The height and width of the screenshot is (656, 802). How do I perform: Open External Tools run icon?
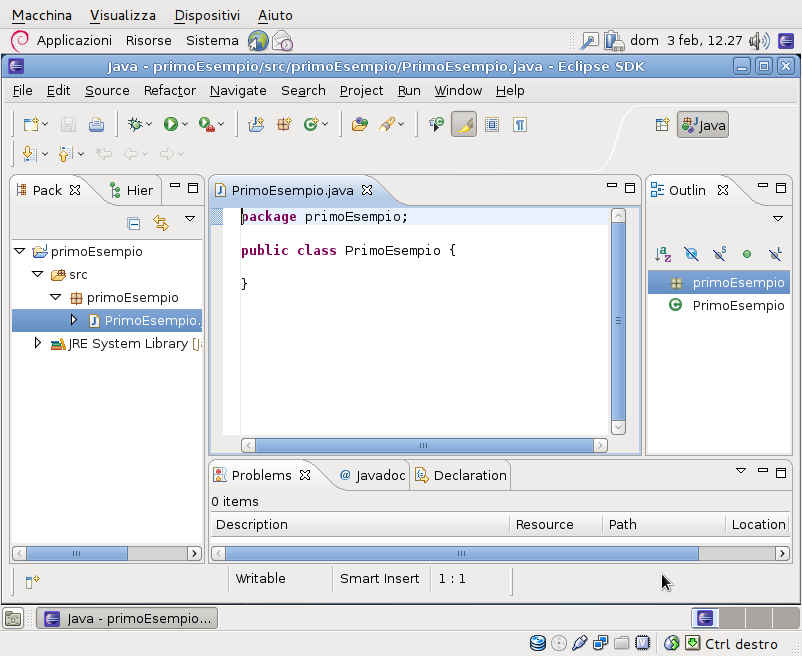tap(207, 124)
